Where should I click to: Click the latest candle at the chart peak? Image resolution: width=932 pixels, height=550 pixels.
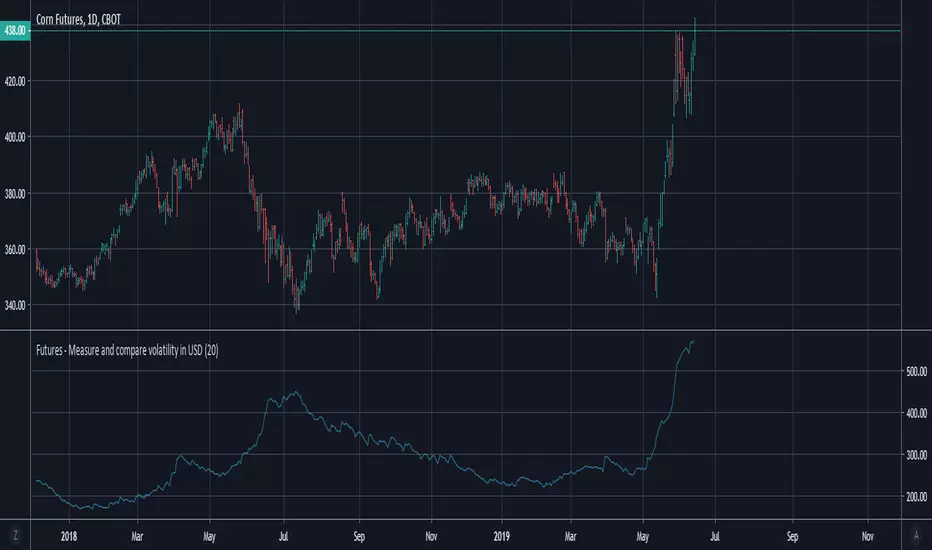tap(695, 36)
